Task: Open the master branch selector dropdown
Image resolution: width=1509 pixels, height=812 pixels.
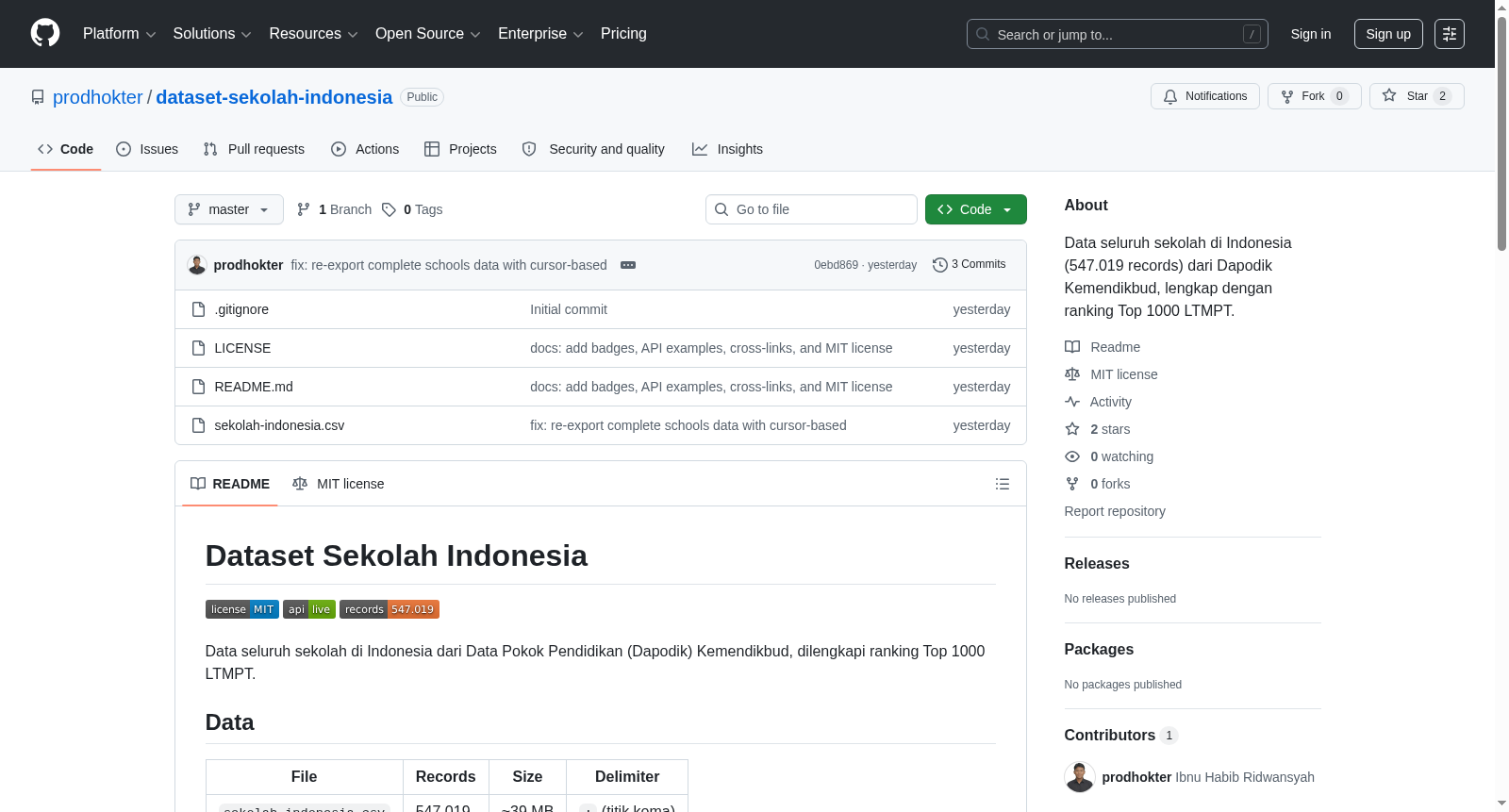Action: 229,209
